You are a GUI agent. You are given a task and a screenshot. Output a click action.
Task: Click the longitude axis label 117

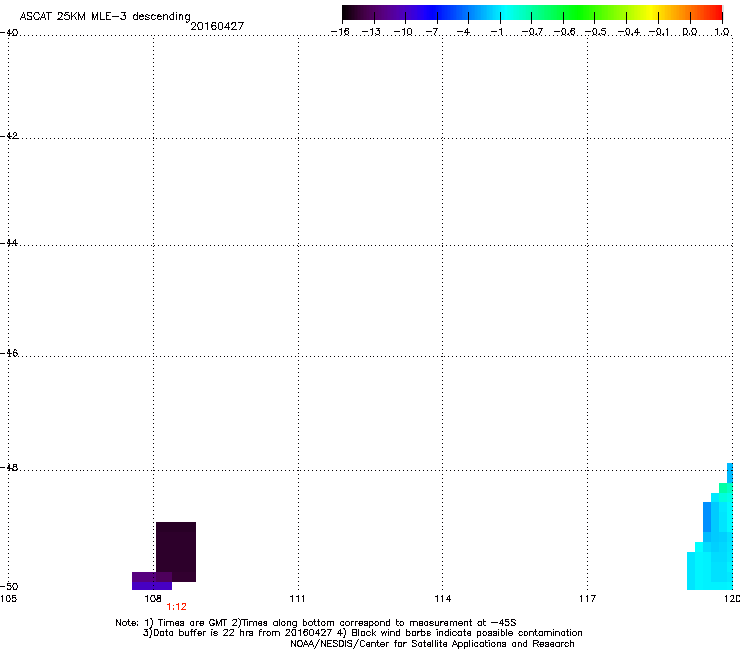588,599
